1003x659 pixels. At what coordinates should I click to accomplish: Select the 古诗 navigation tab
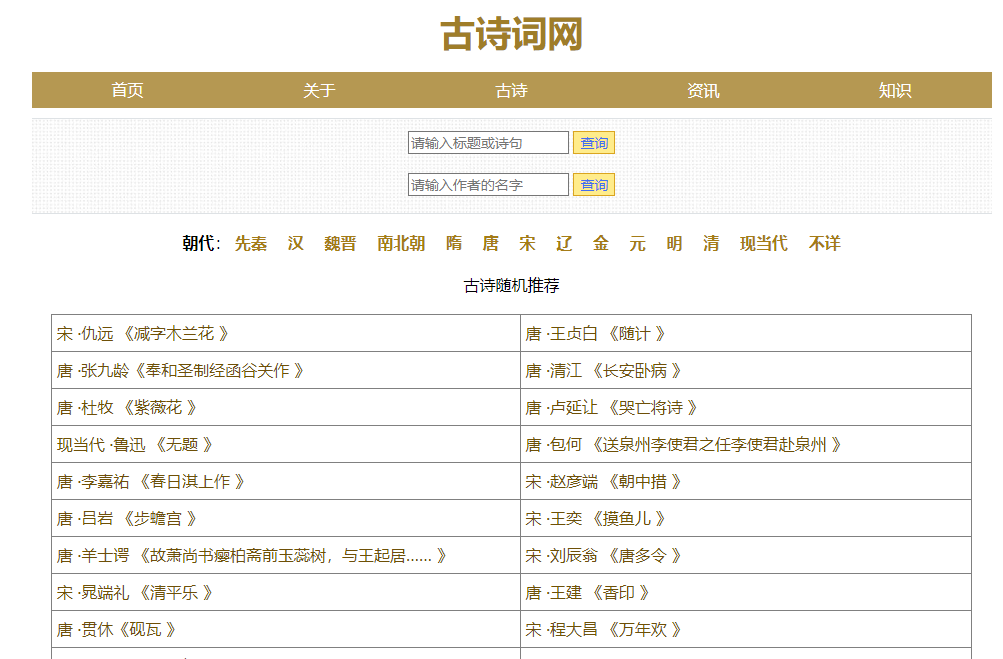click(x=511, y=91)
